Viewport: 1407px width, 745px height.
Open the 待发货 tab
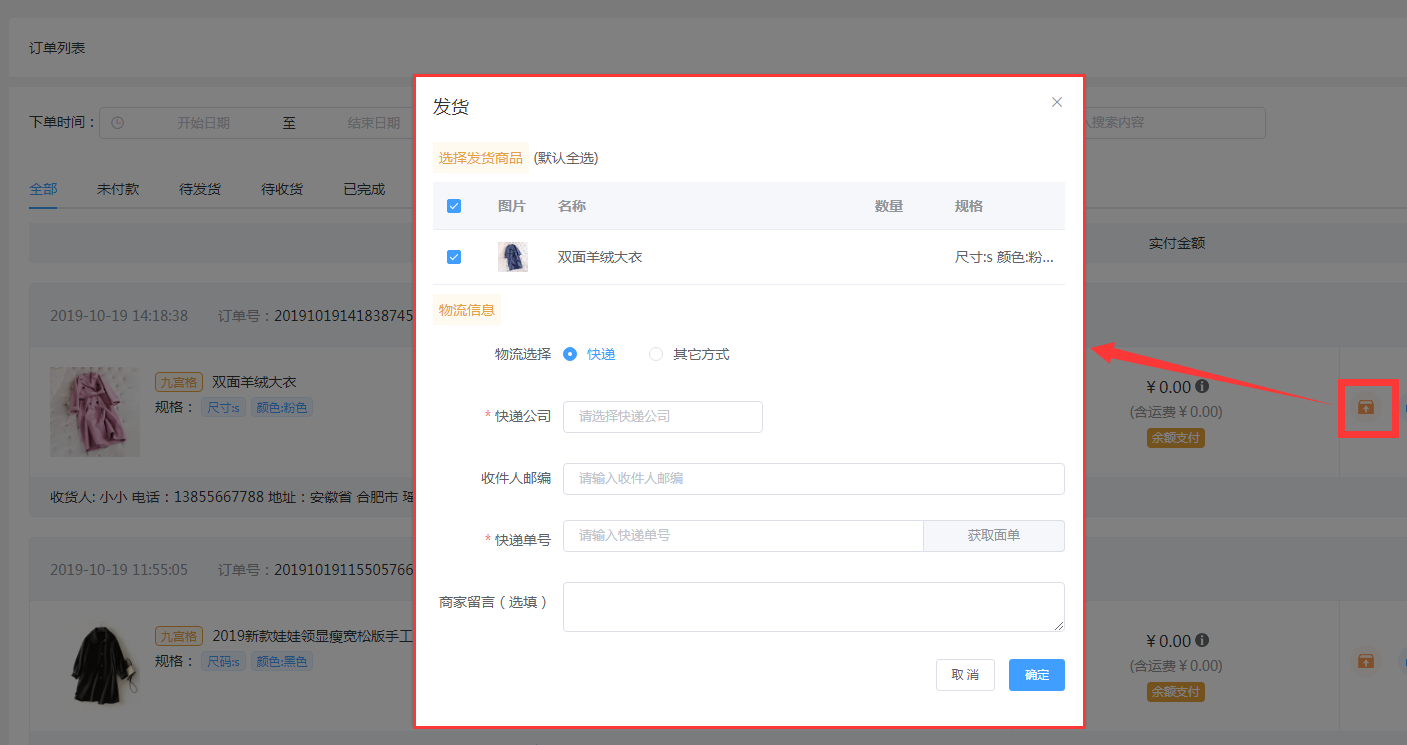pos(200,189)
